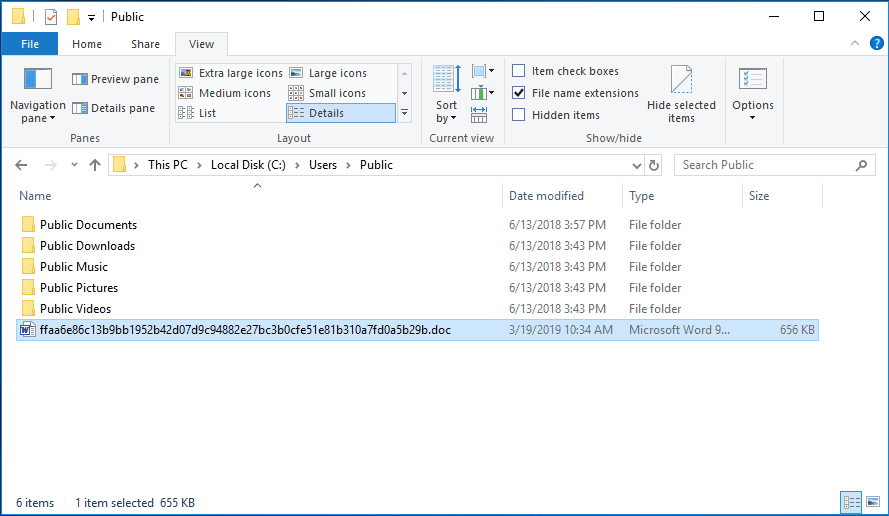Toggle the Preview pane
The height and width of the screenshot is (516, 889).
click(116, 79)
